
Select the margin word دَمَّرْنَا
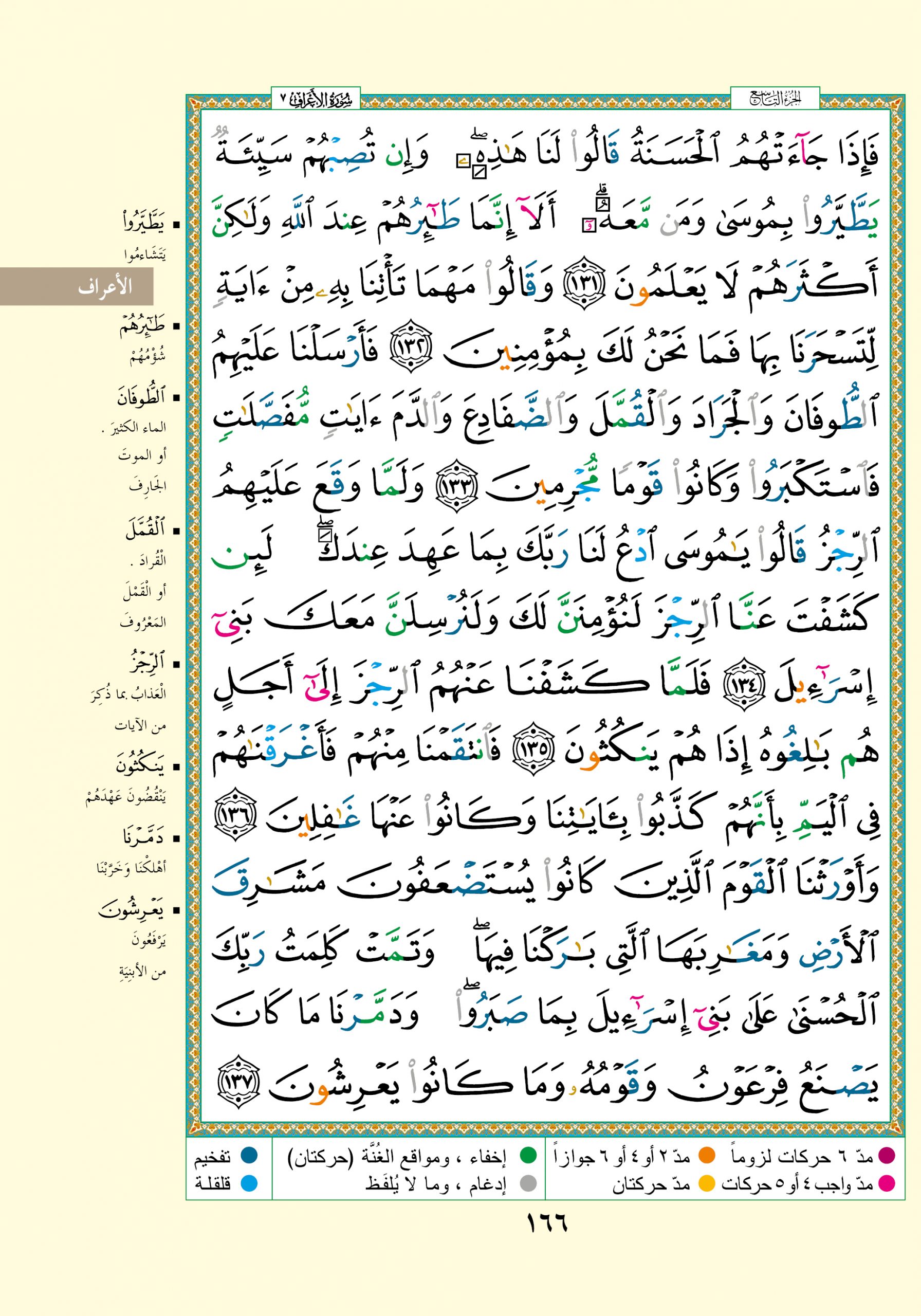tap(143, 837)
